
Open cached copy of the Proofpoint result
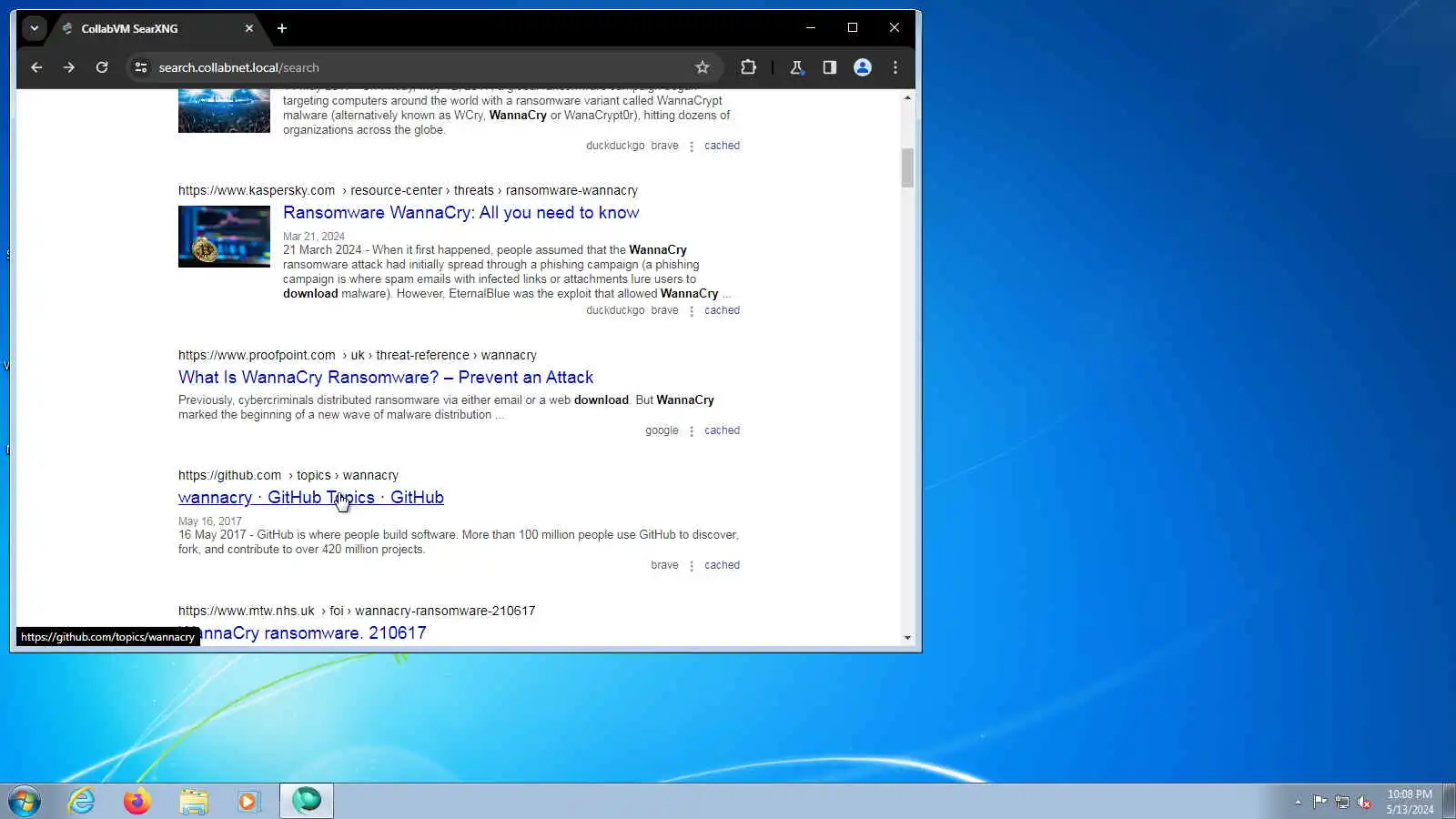tap(722, 430)
